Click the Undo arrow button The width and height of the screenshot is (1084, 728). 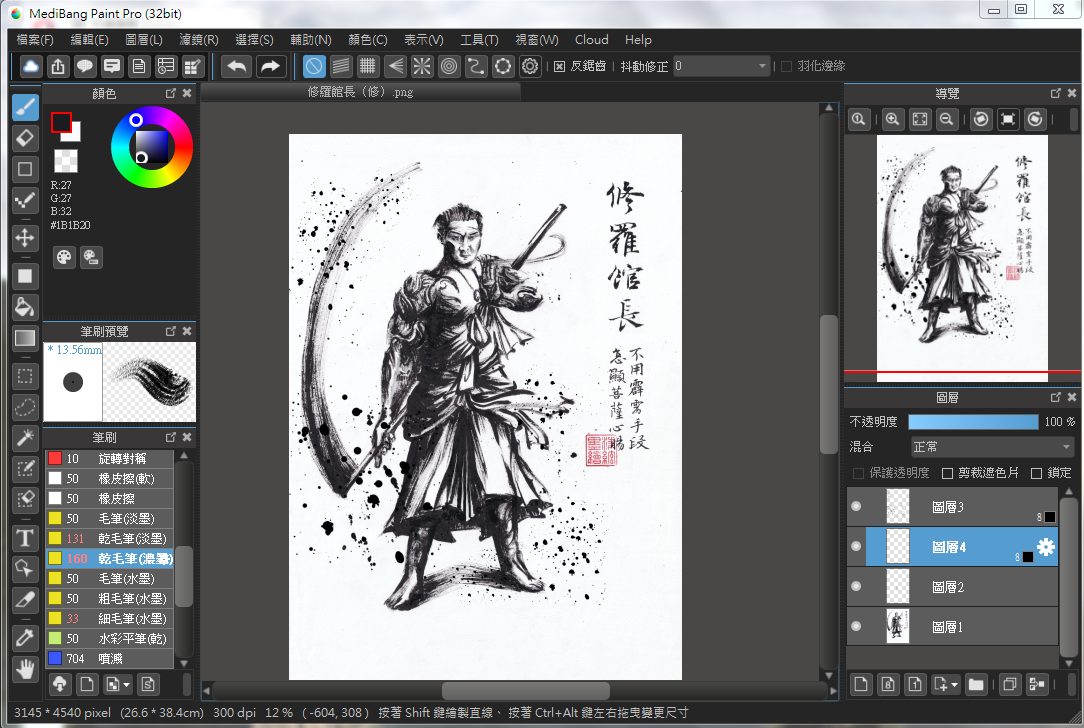(x=236, y=66)
